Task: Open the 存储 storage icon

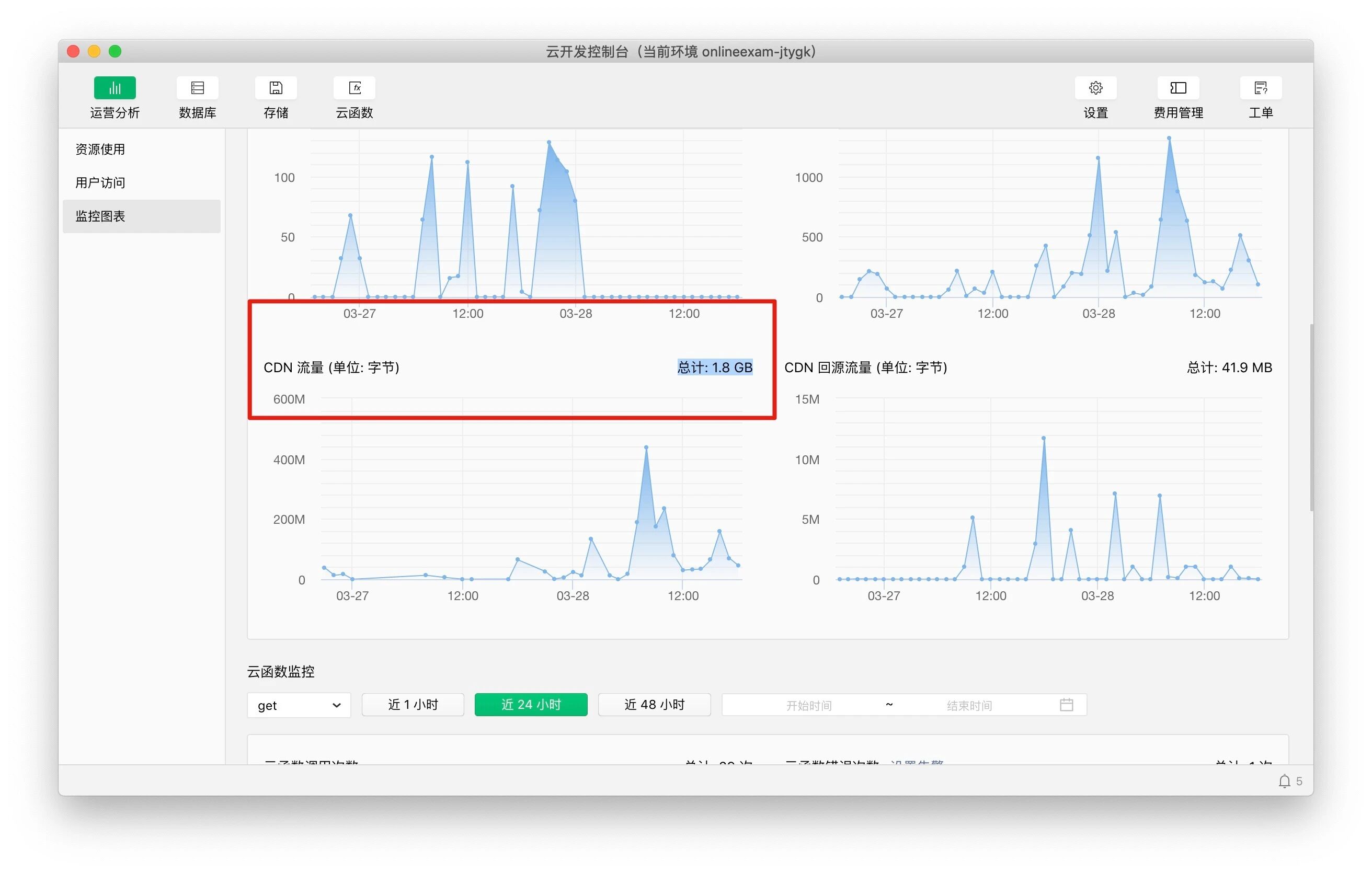Action: point(276,88)
